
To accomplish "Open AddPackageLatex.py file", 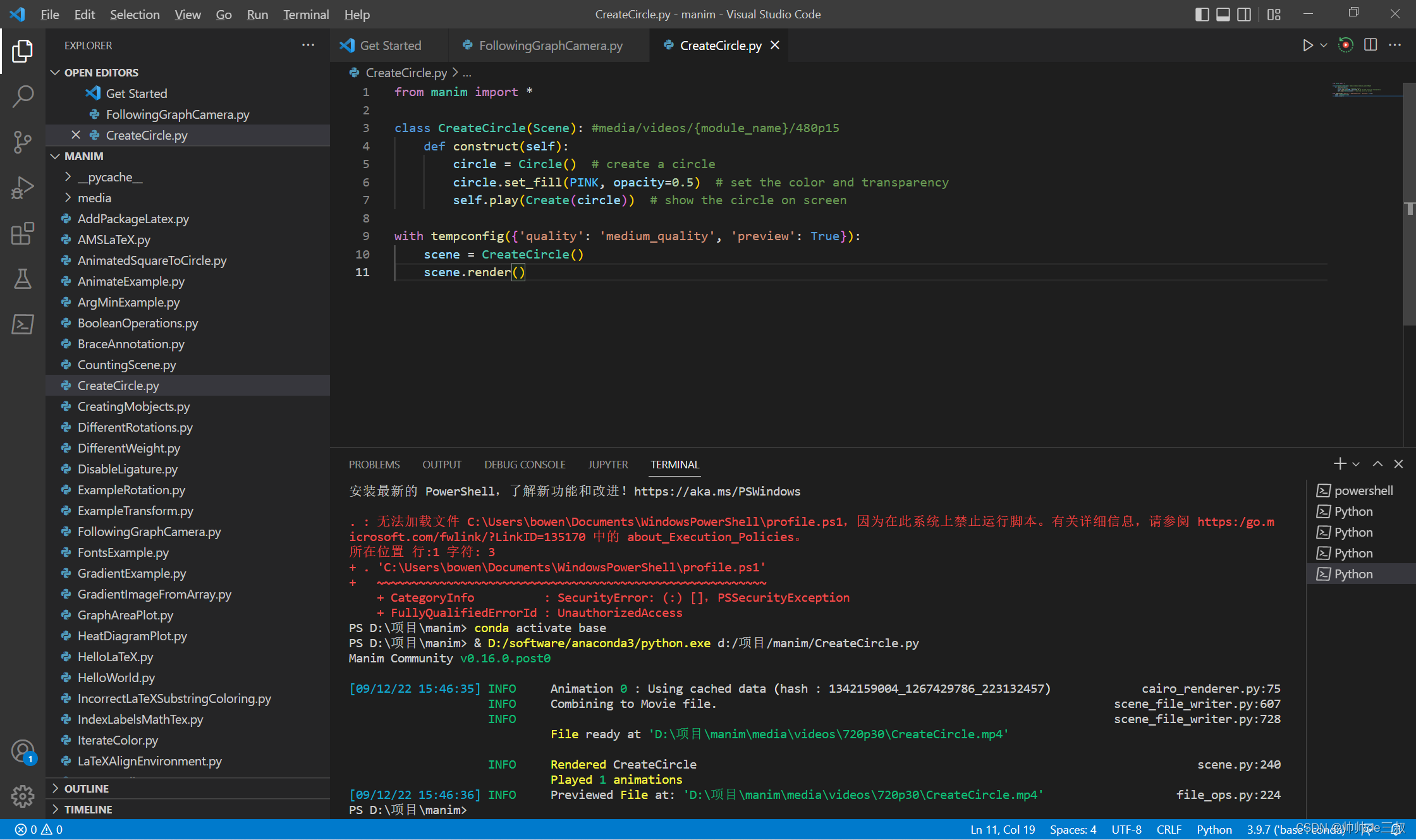I will click(x=188, y=219).
